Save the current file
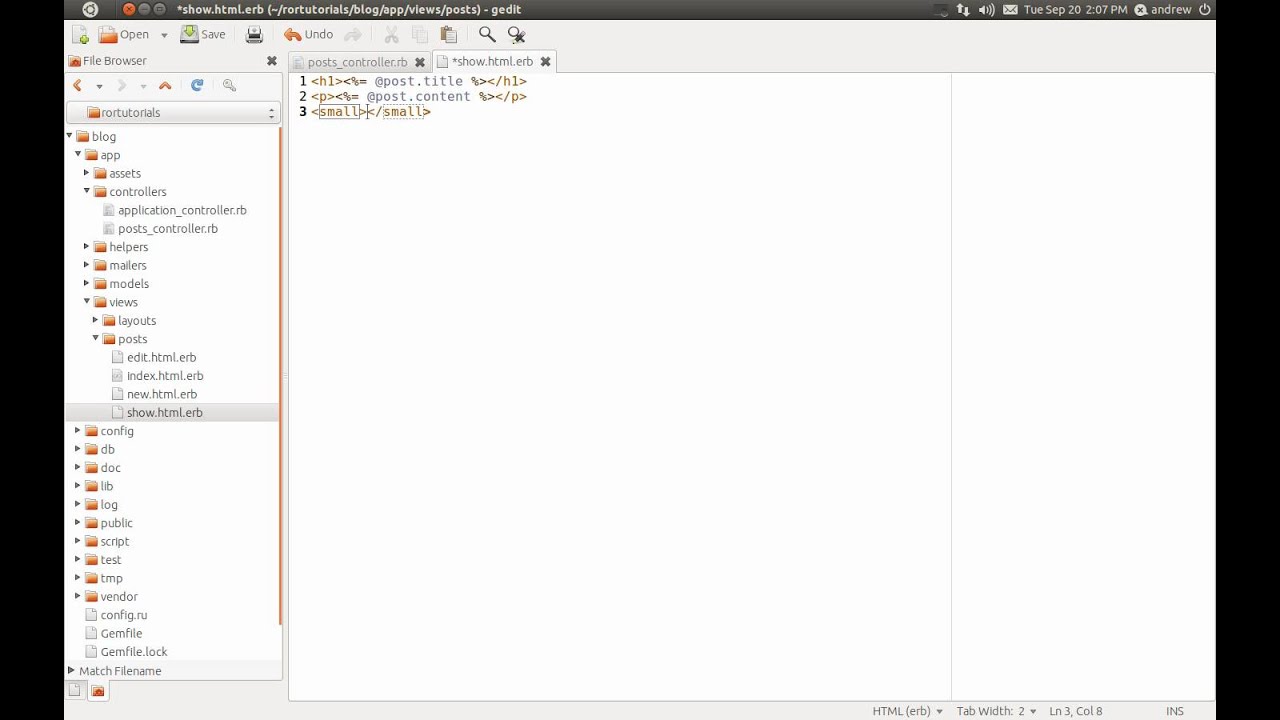 tap(203, 34)
